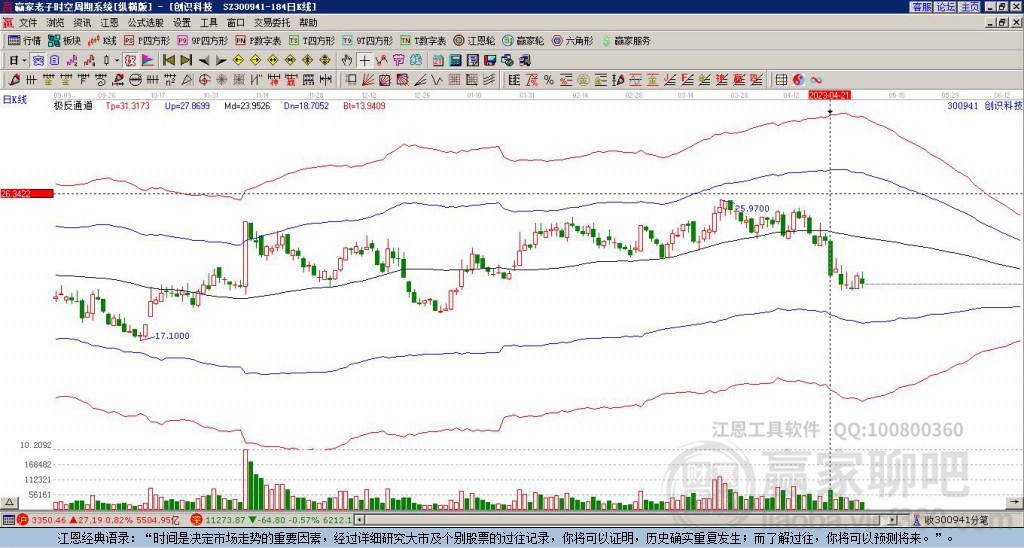Open the P四方形 tool

147,40
